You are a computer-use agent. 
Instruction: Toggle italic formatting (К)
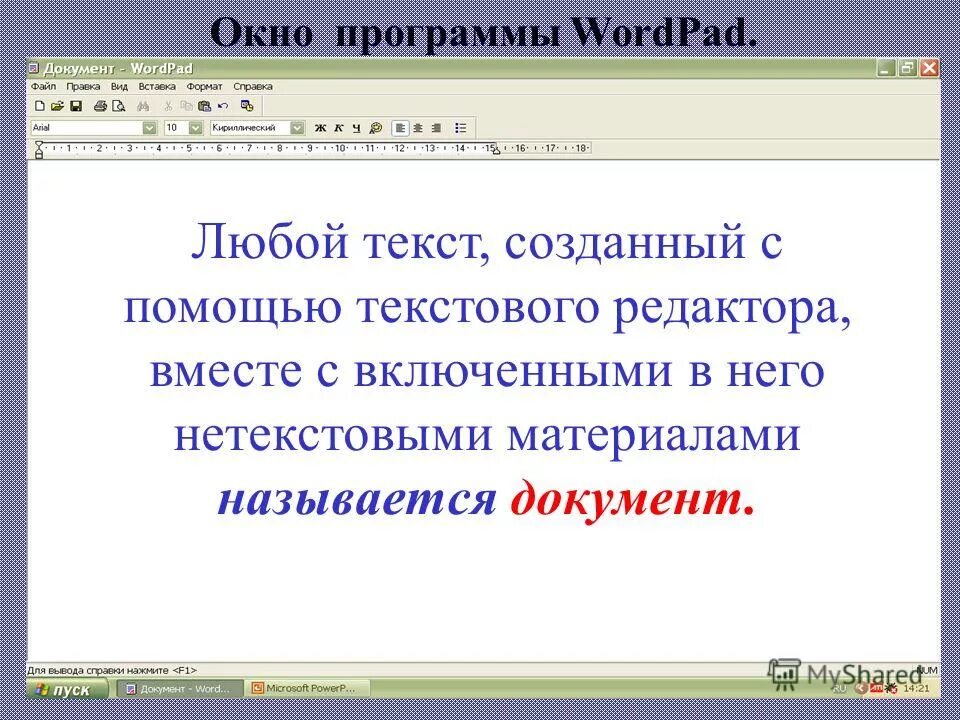(x=337, y=127)
